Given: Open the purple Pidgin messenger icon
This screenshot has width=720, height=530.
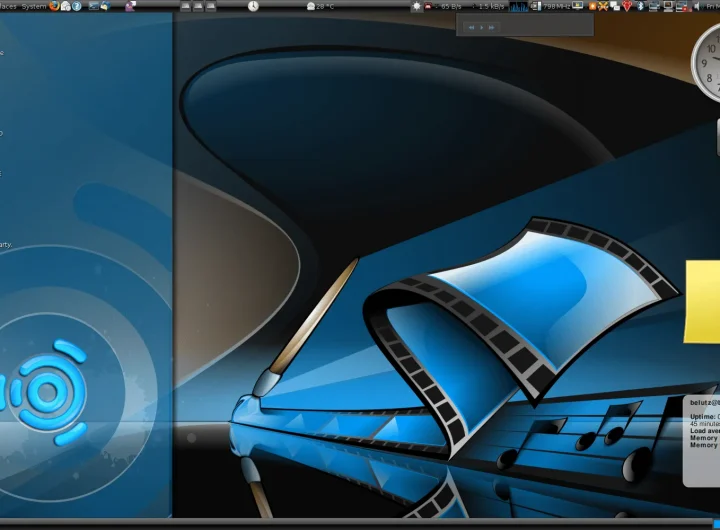Looking at the screenshot, I should pyautogui.click(x=130, y=6).
